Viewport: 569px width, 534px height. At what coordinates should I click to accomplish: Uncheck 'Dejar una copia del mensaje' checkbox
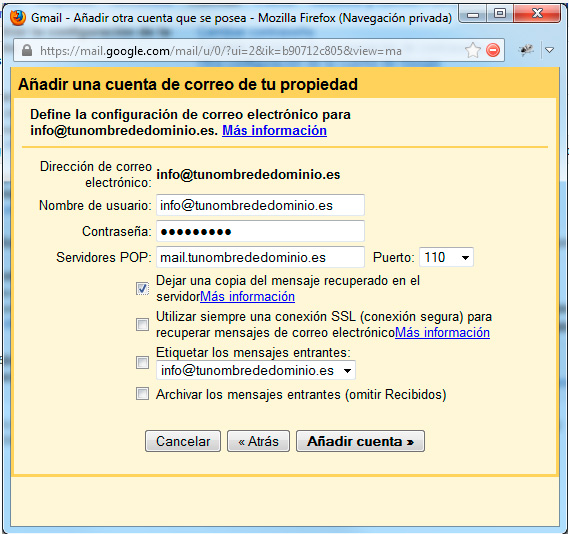(x=142, y=288)
